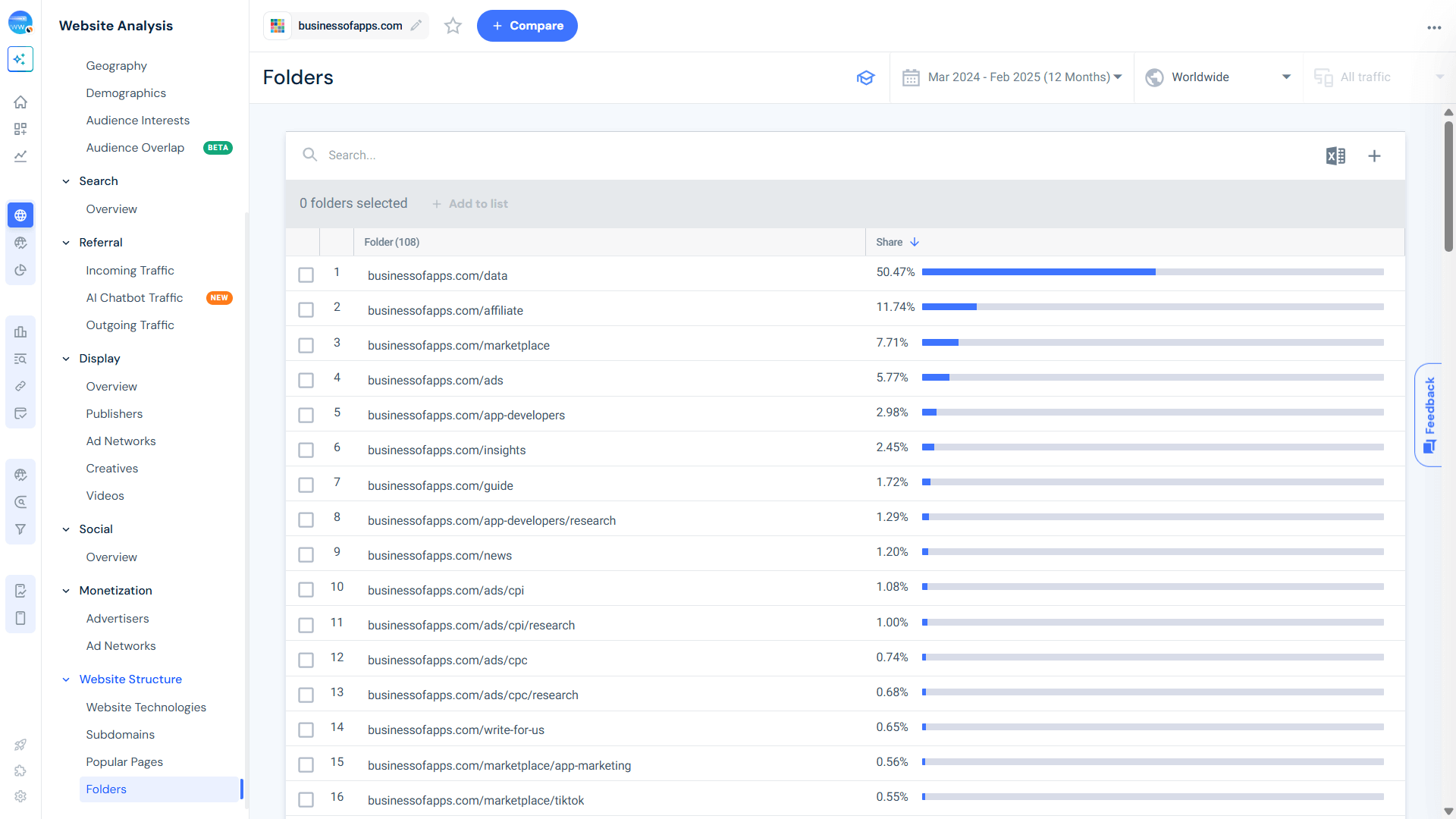Screen dimensions: 1456x819
Task: Open the funnel icon in left rail
Action: [20, 529]
